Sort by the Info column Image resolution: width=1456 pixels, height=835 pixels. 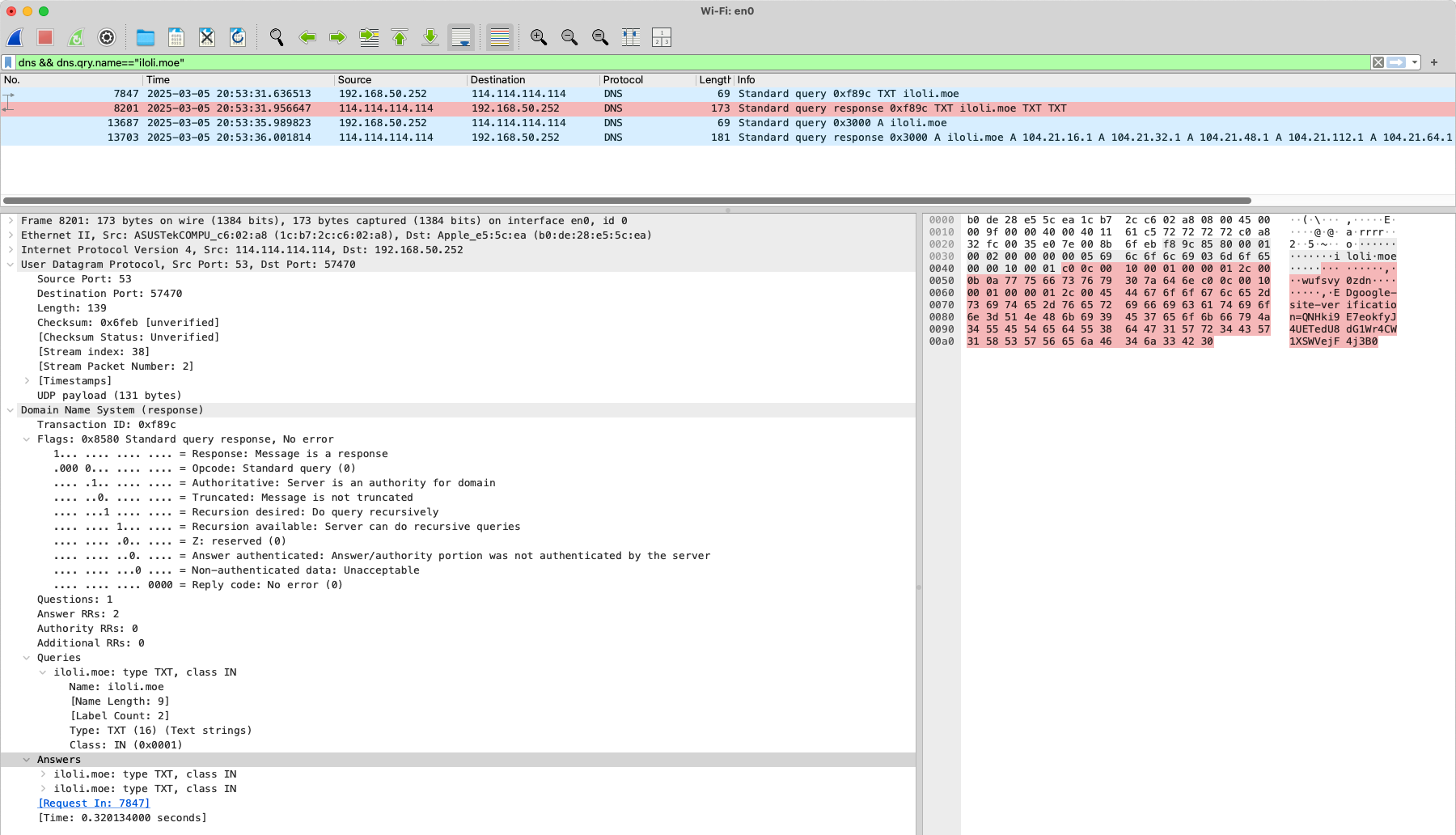tap(1094, 80)
